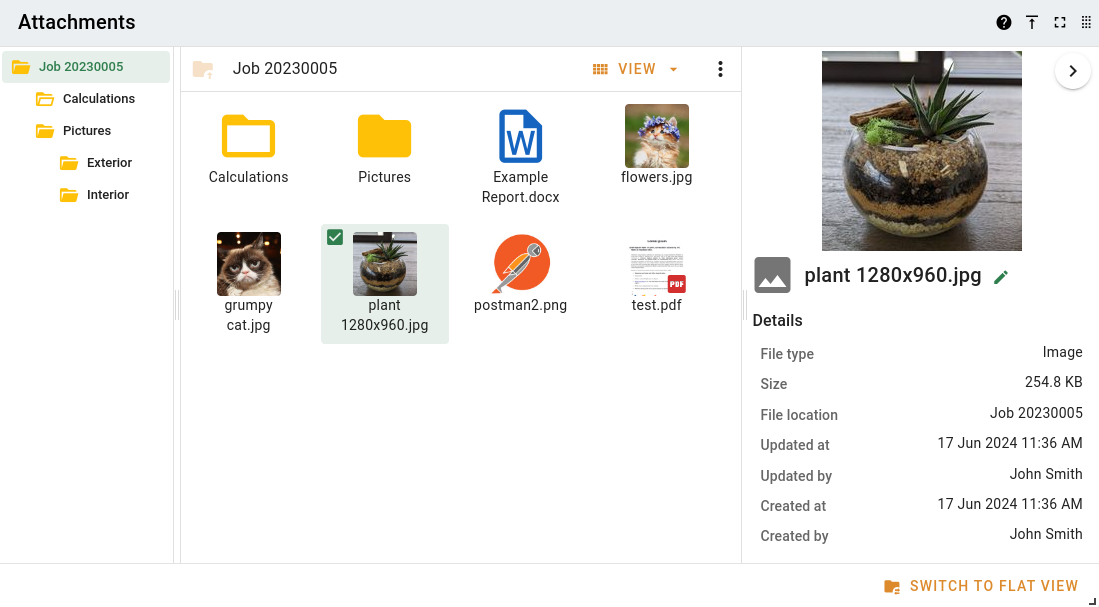The width and height of the screenshot is (1099, 607).
Task: Collapse the details panel with the chevron
Action: point(1072,71)
